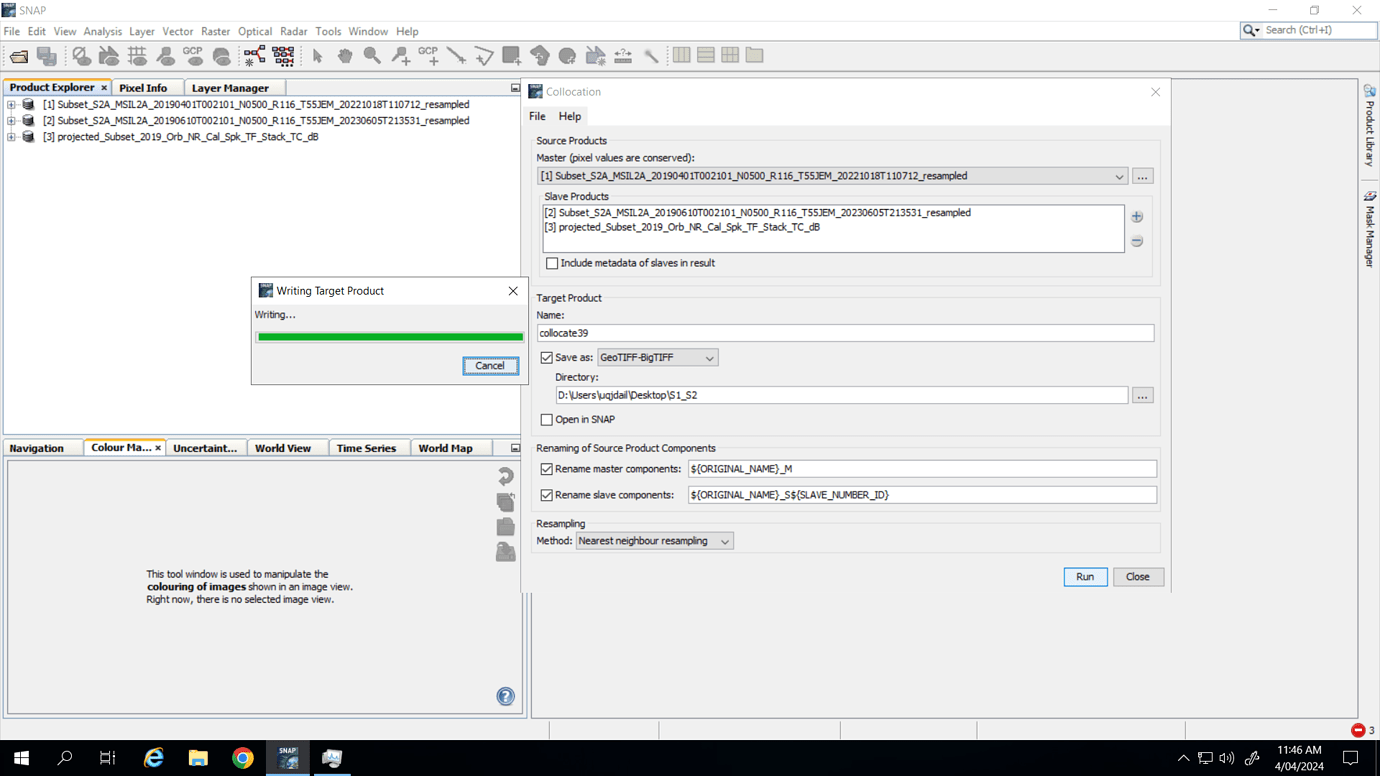1380x776 pixels.
Task: Click the collocate39 target name field
Action: pyautogui.click(x=845, y=332)
